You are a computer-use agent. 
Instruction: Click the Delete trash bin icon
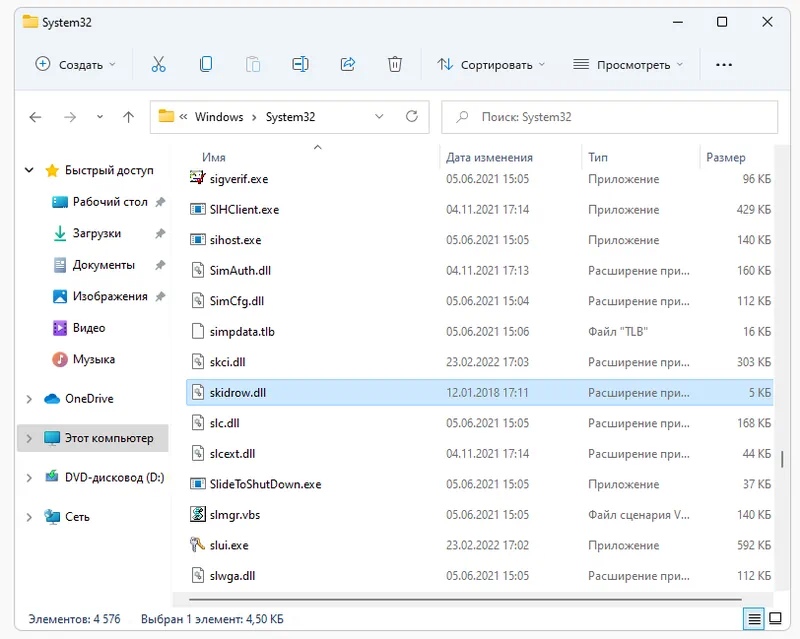click(x=395, y=64)
